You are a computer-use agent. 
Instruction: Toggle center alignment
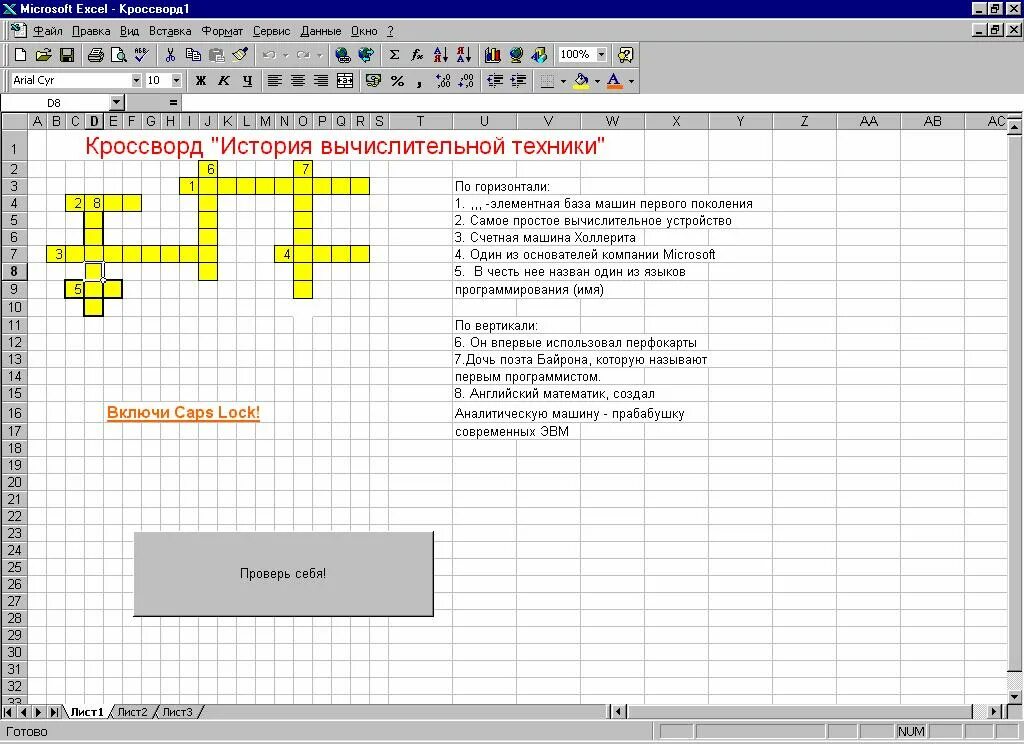click(x=298, y=80)
